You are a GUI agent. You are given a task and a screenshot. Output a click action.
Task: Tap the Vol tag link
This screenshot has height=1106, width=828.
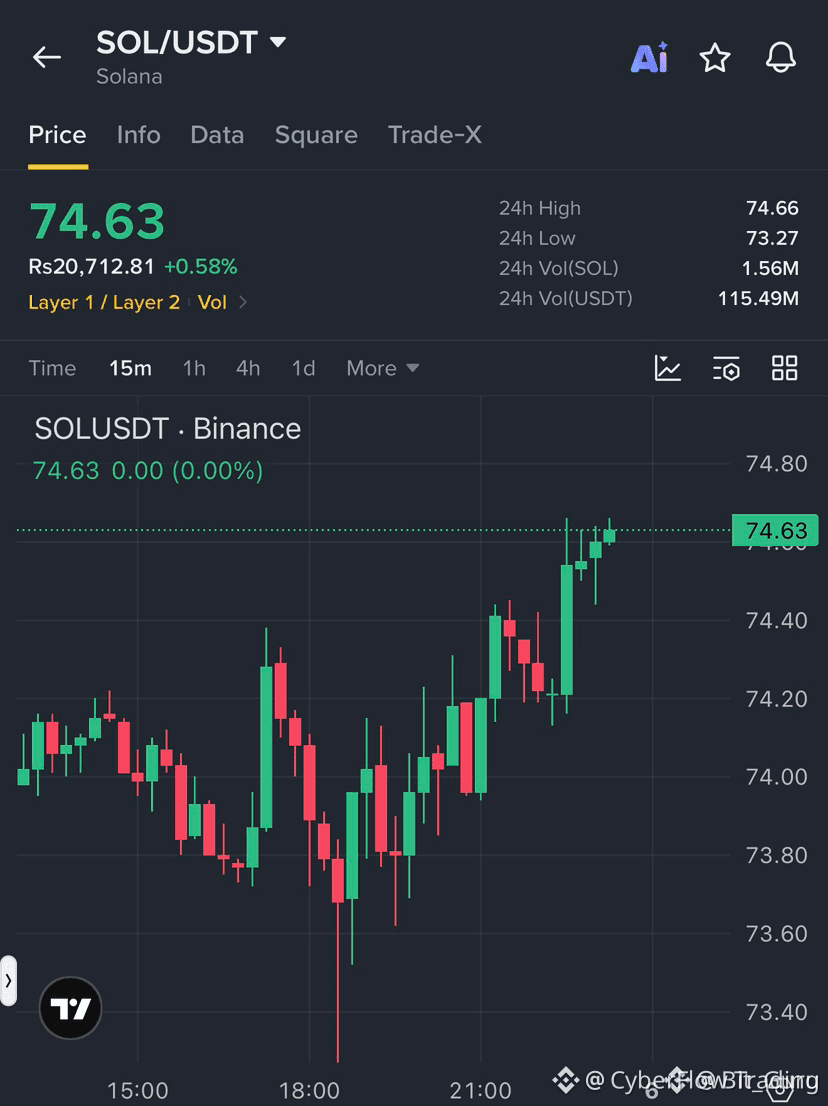click(212, 303)
